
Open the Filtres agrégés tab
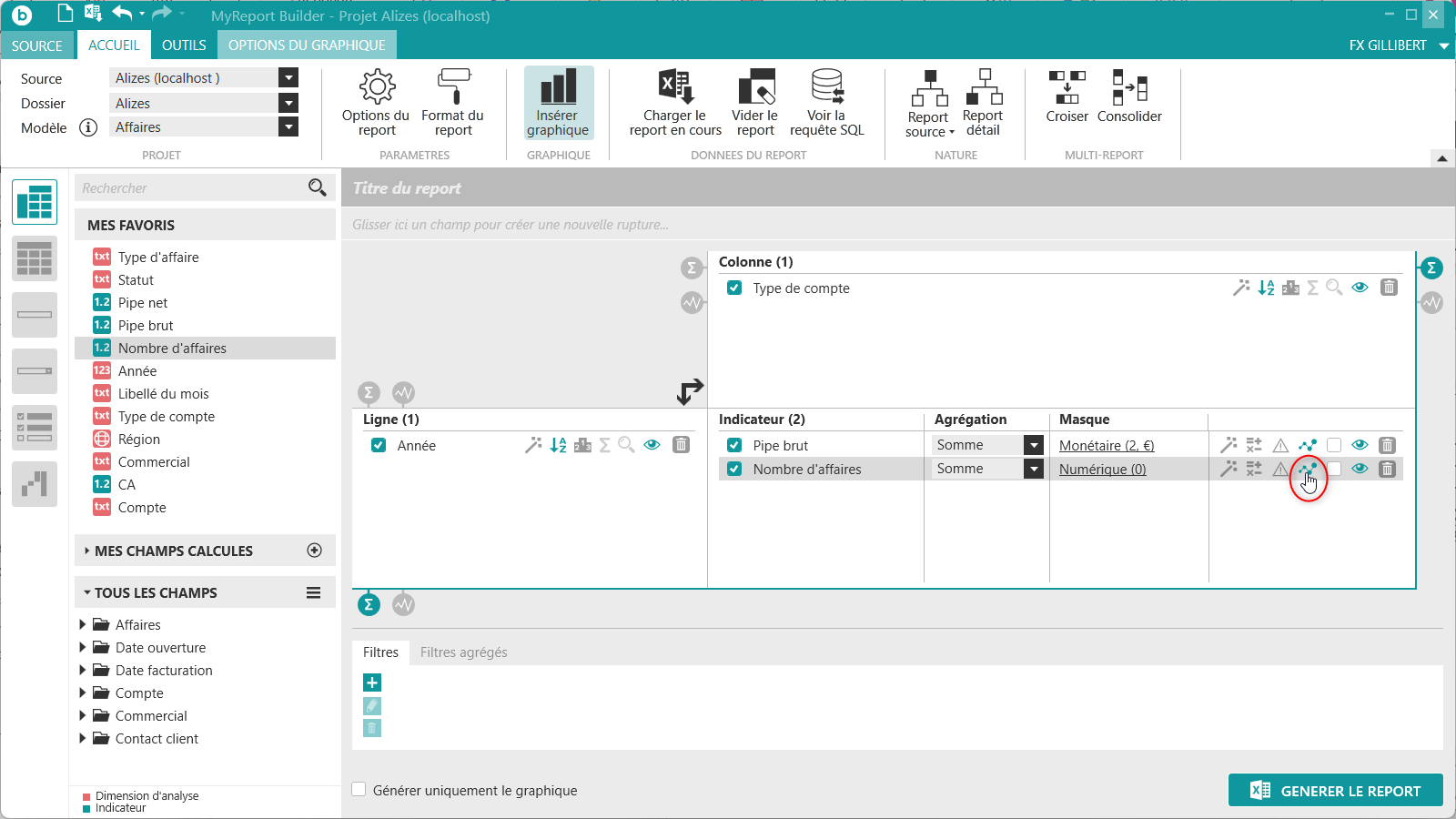pyautogui.click(x=463, y=652)
